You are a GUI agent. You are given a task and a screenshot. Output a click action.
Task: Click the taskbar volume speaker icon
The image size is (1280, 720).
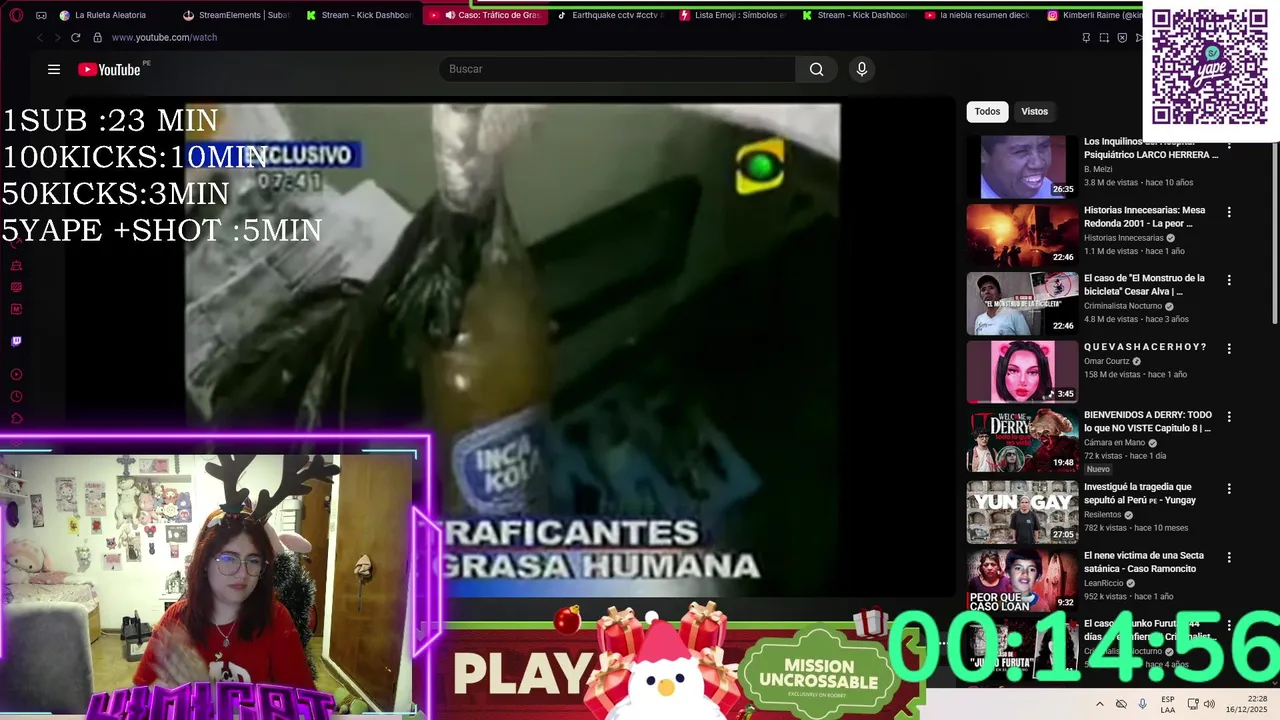(x=1209, y=704)
